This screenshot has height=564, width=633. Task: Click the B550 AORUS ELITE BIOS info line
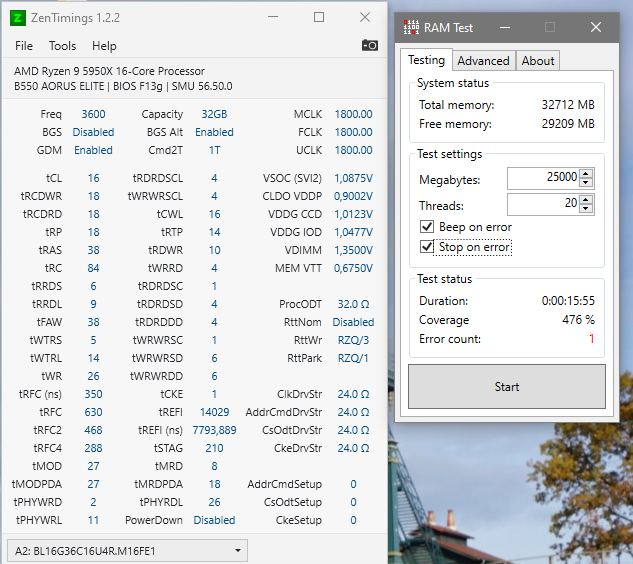pyautogui.click(x=123, y=86)
